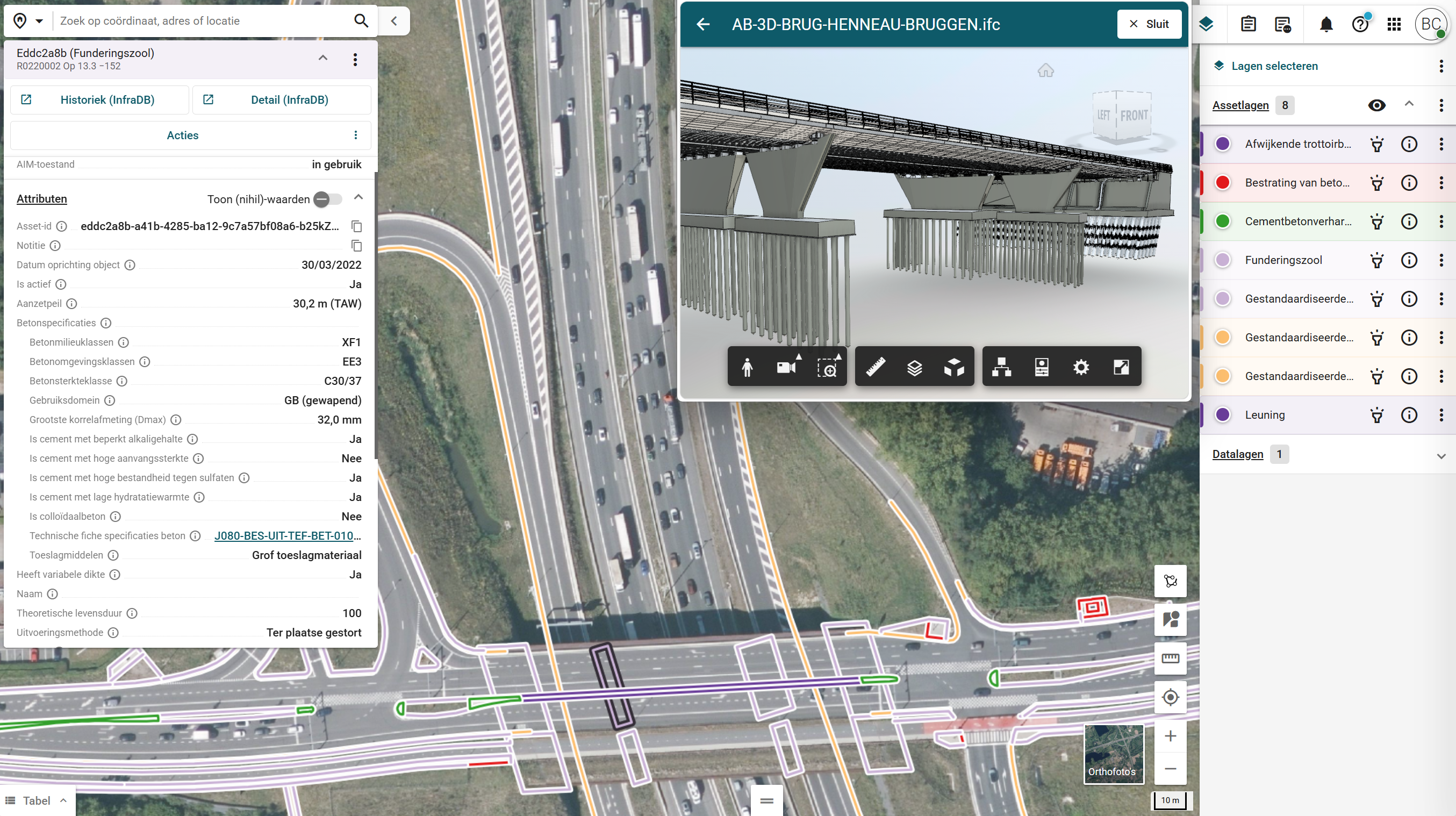Toggle highlight for the Funderingszool layer
The height and width of the screenshot is (816, 1456).
click(1377, 260)
